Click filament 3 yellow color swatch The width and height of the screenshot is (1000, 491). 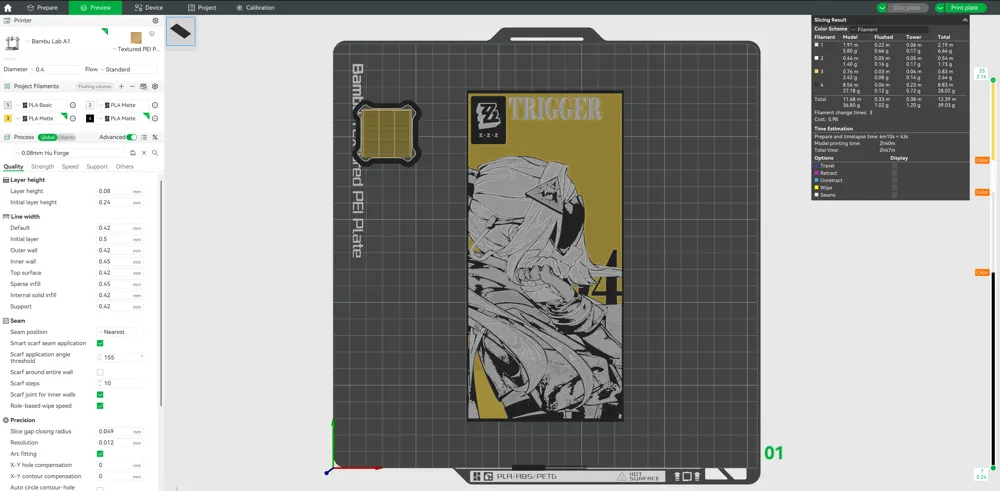tap(8, 119)
